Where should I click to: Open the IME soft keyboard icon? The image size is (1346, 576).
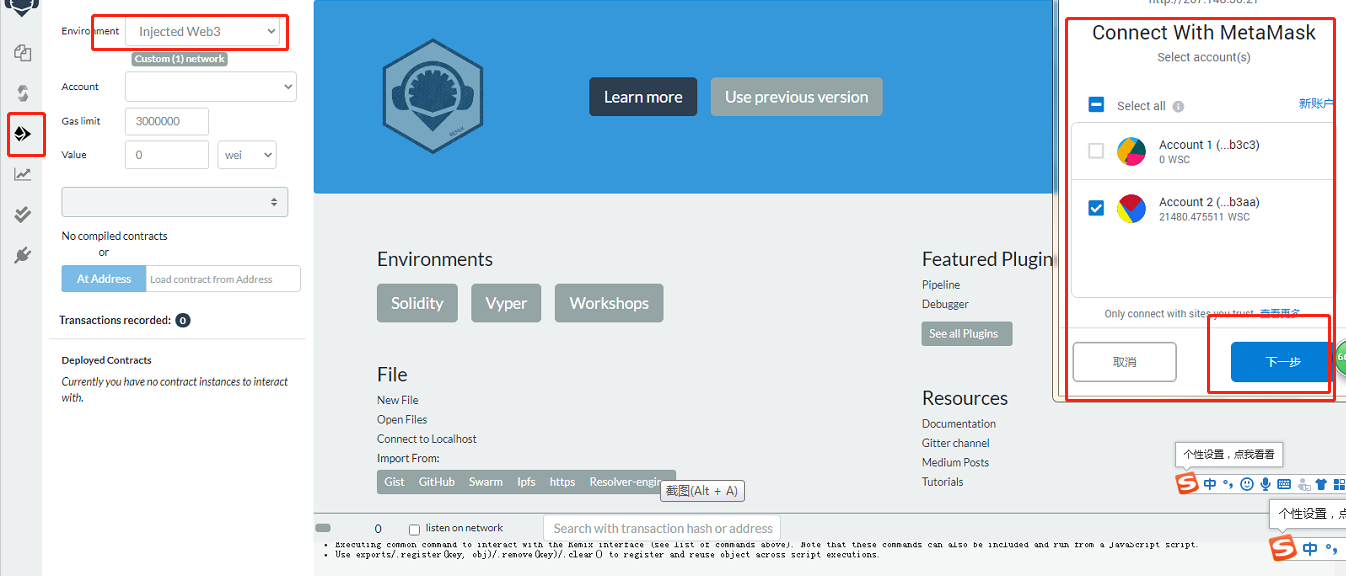pos(1284,484)
